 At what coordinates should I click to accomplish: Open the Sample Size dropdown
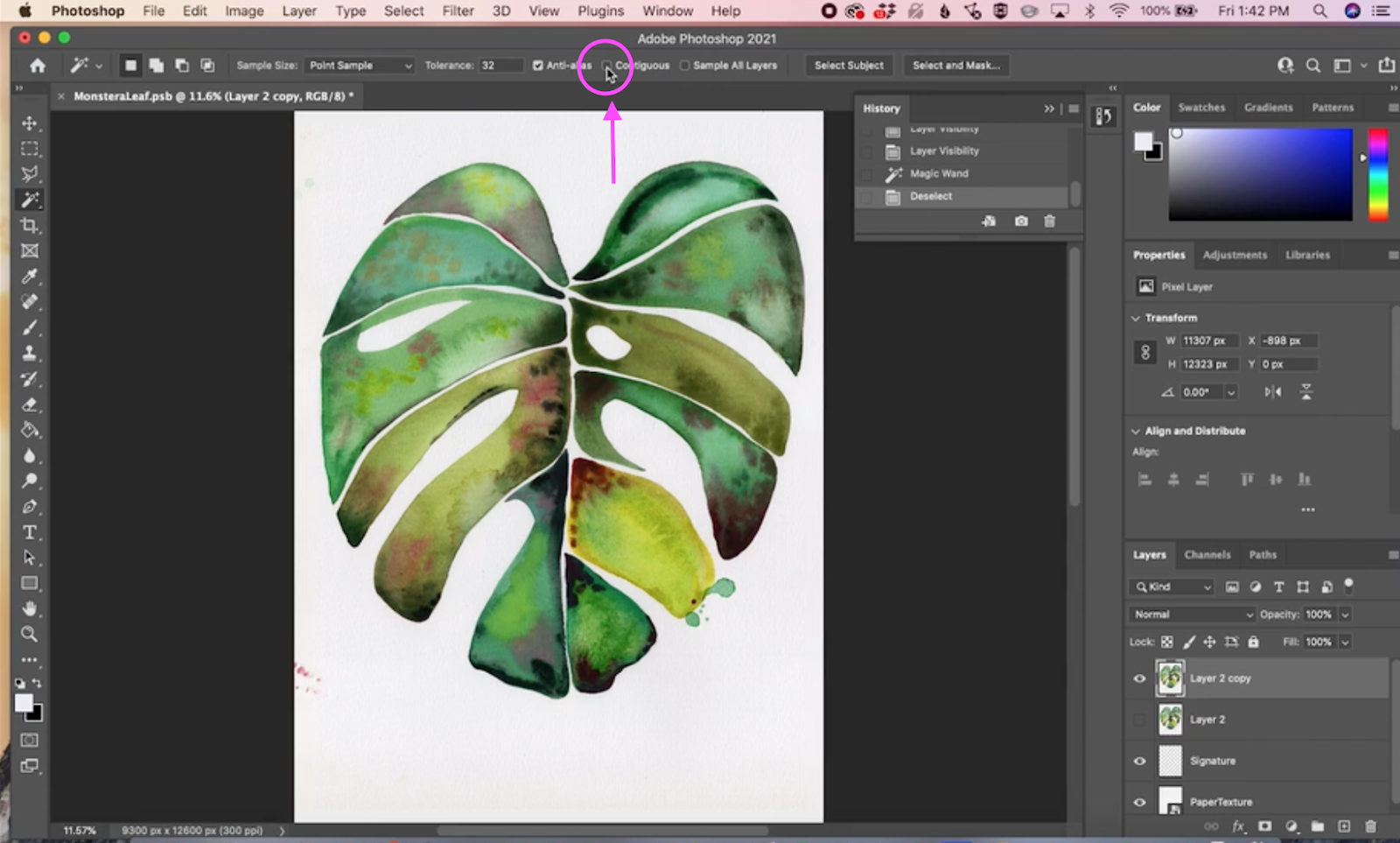[360, 65]
